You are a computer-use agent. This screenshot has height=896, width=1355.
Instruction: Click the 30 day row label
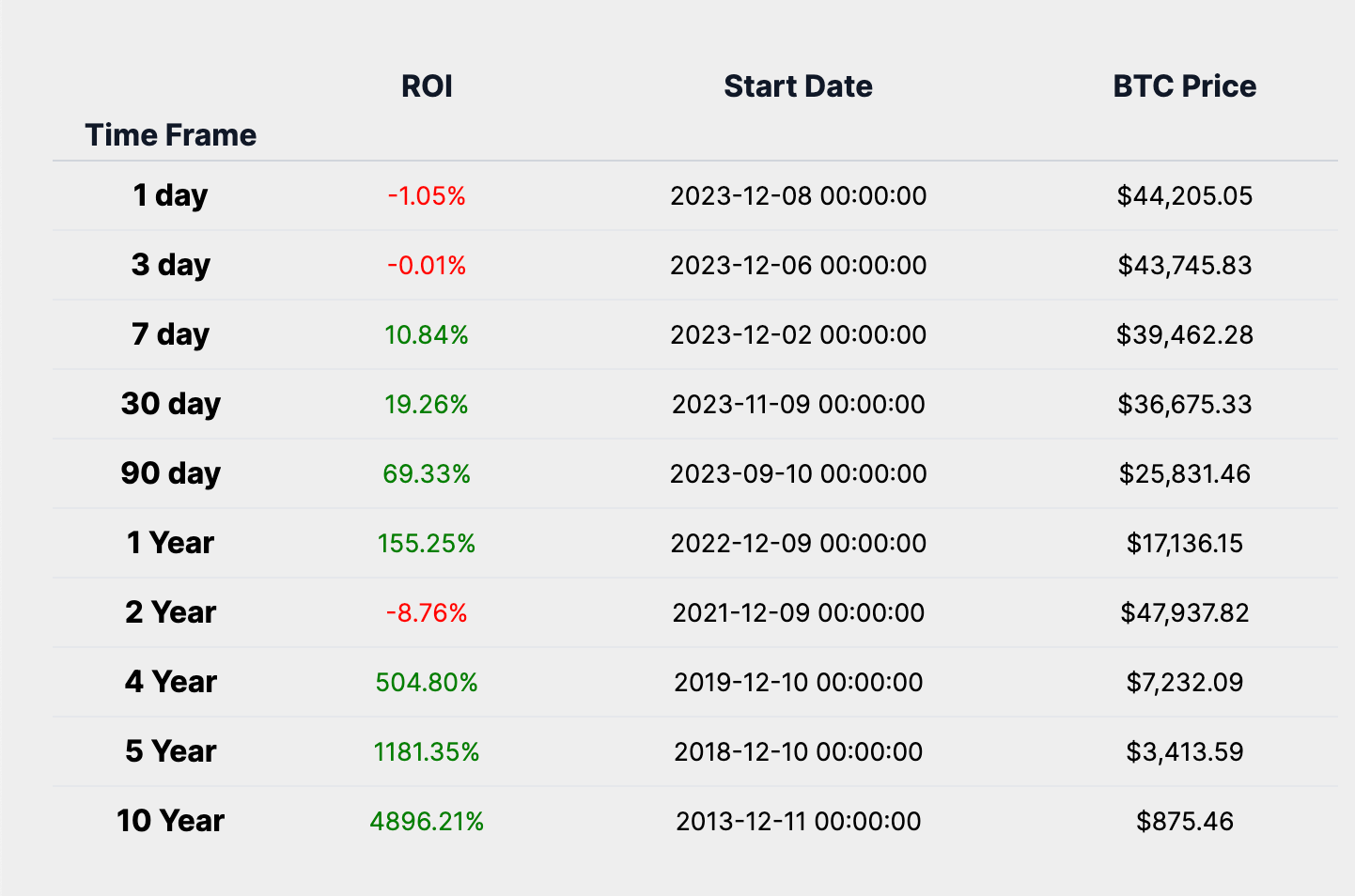170,404
